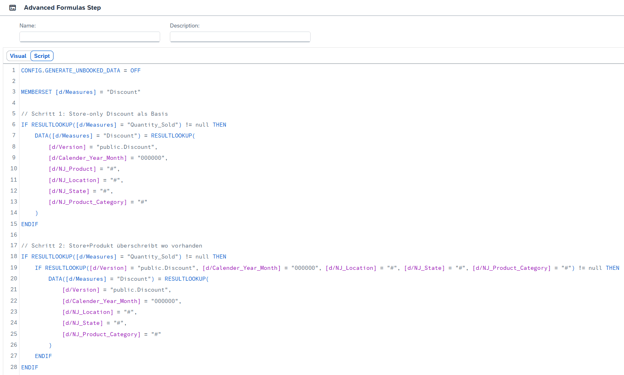Click [d/NJ_Location] on line 11

(74, 180)
